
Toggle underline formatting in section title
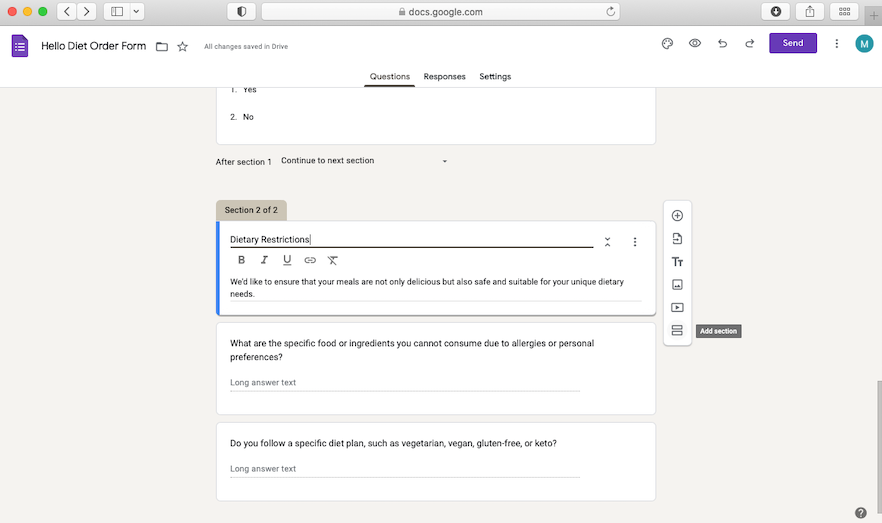(287, 260)
